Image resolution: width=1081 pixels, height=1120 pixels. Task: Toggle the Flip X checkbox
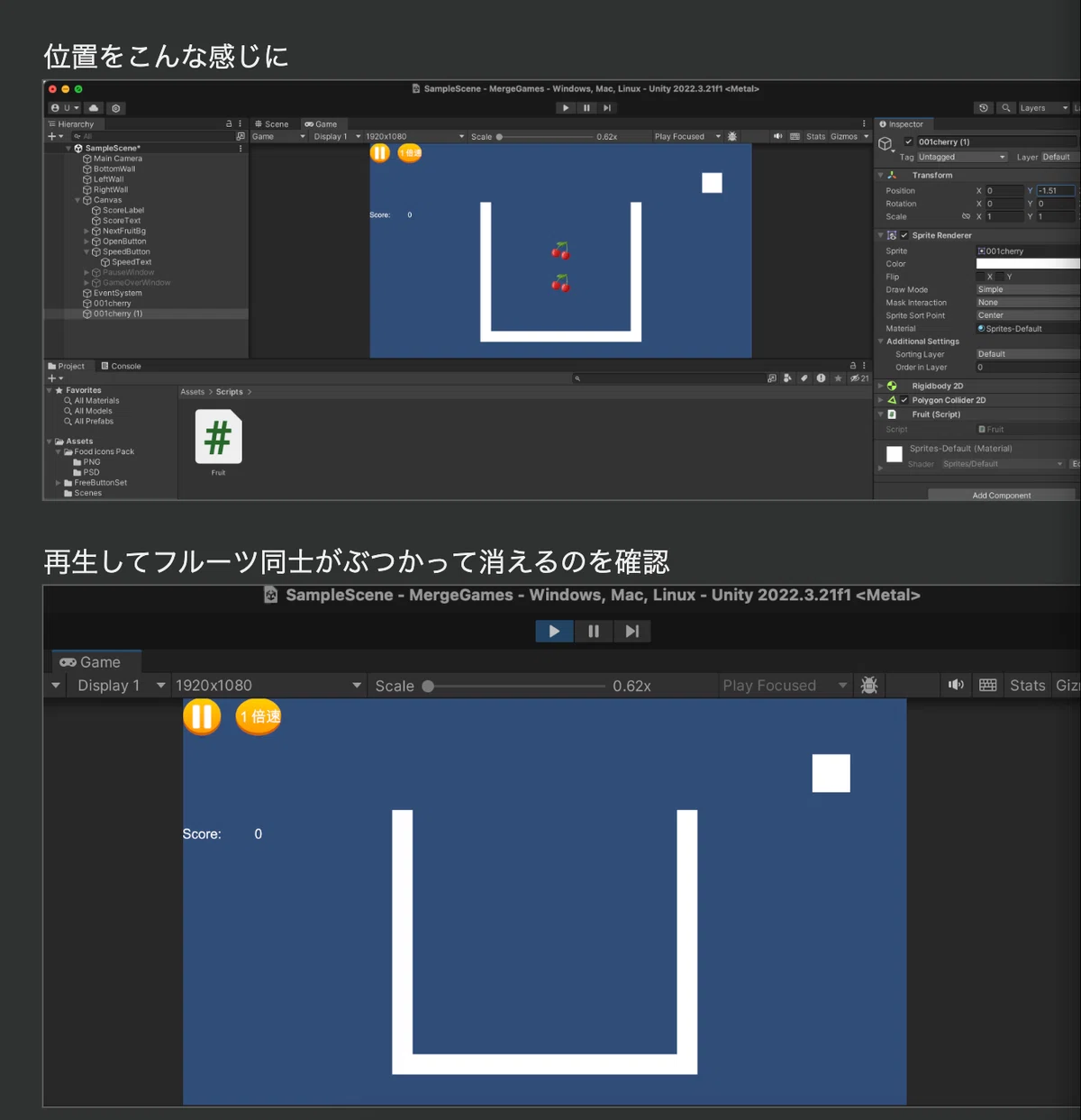[981, 277]
